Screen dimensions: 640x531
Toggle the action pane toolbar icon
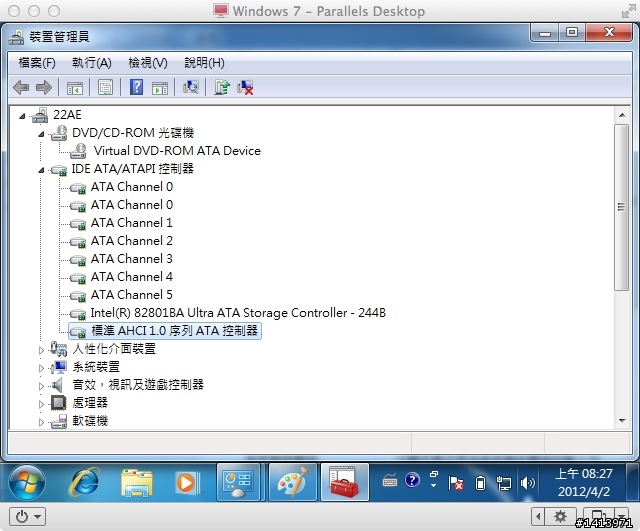[160, 87]
